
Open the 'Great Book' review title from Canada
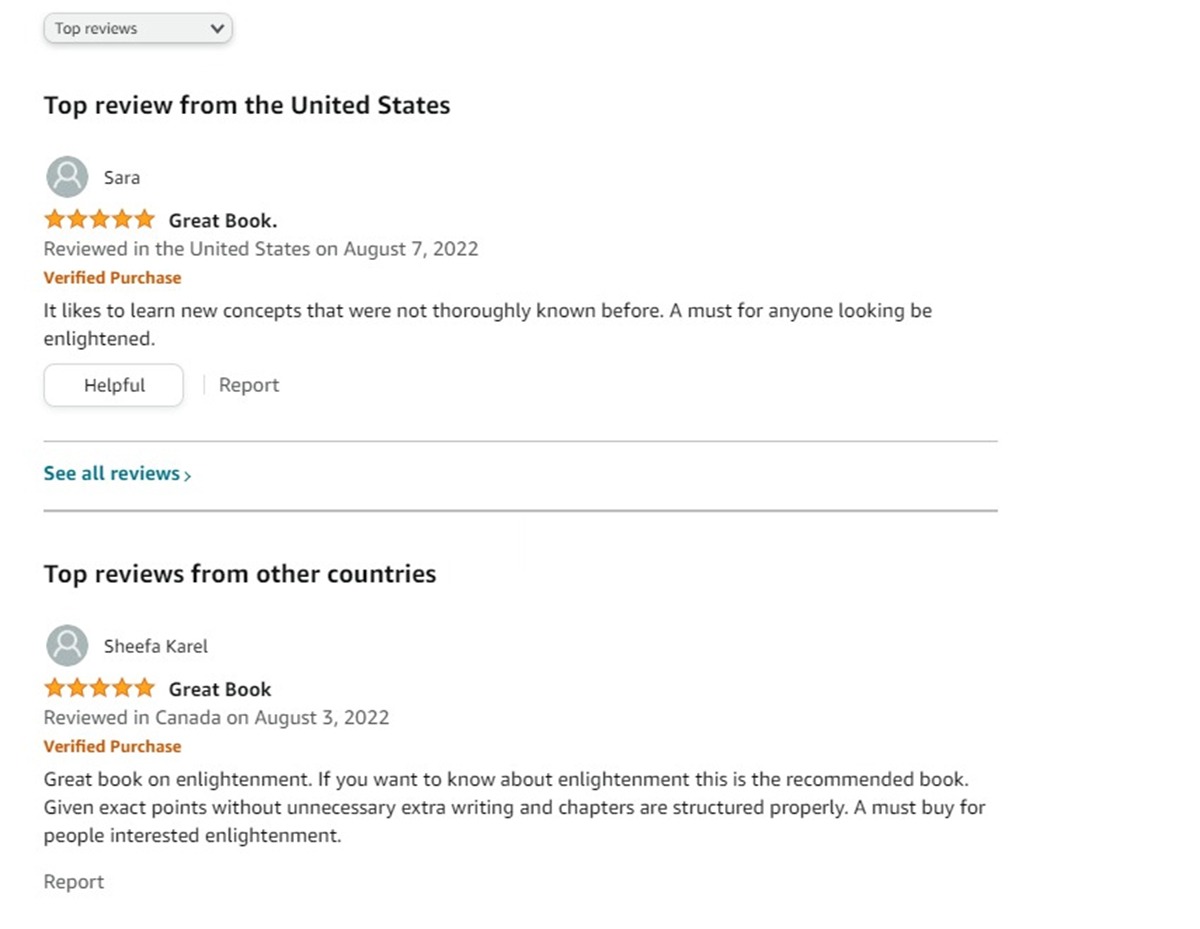pos(220,689)
